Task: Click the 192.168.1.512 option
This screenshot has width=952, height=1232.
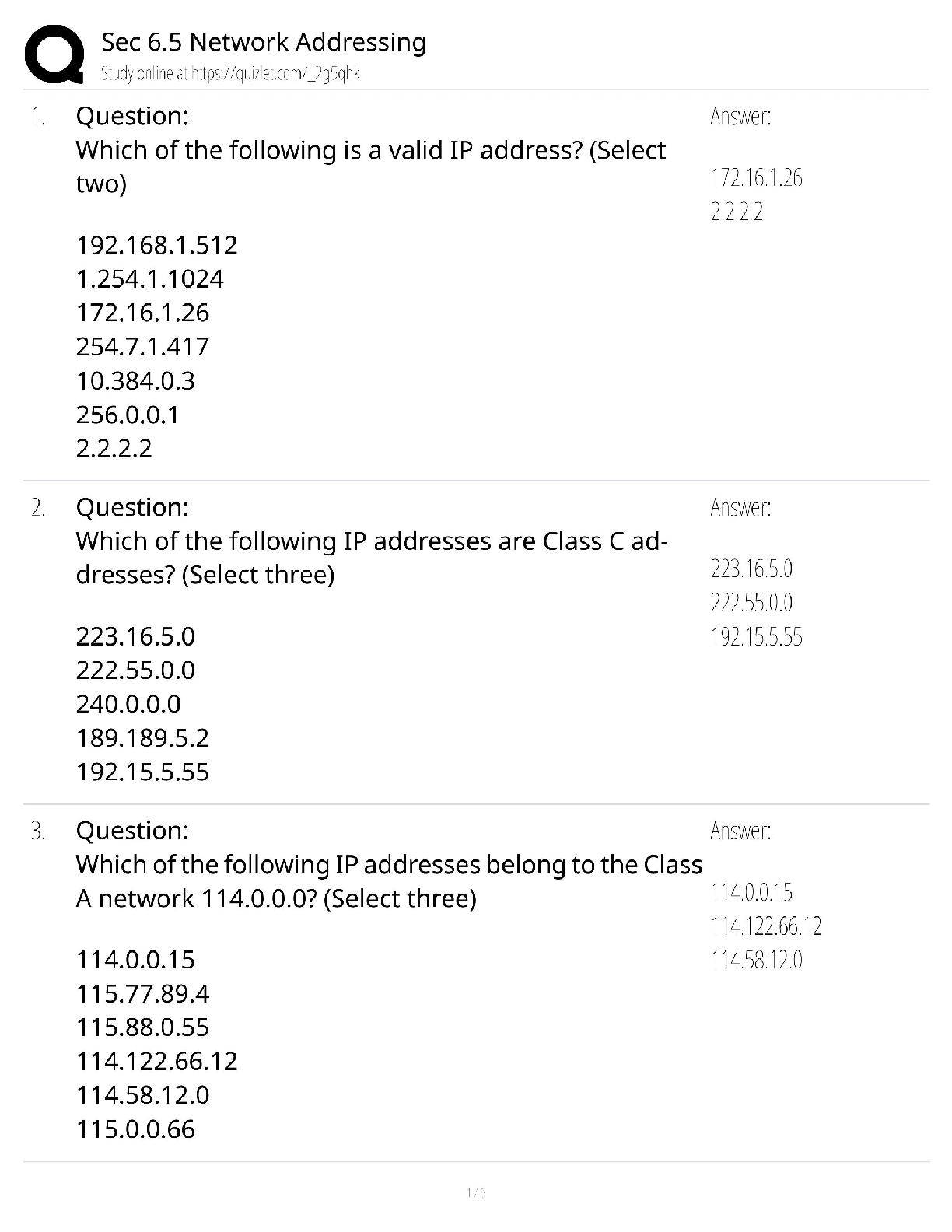Action: [156, 245]
